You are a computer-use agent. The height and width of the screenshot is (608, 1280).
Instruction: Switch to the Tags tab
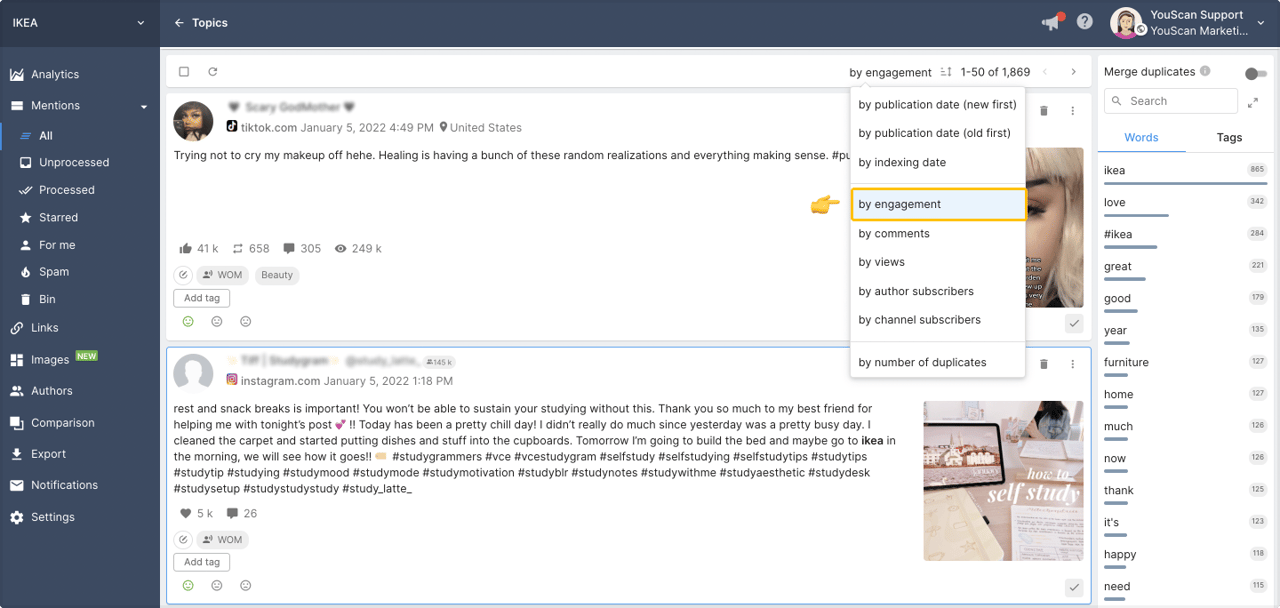point(1229,137)
